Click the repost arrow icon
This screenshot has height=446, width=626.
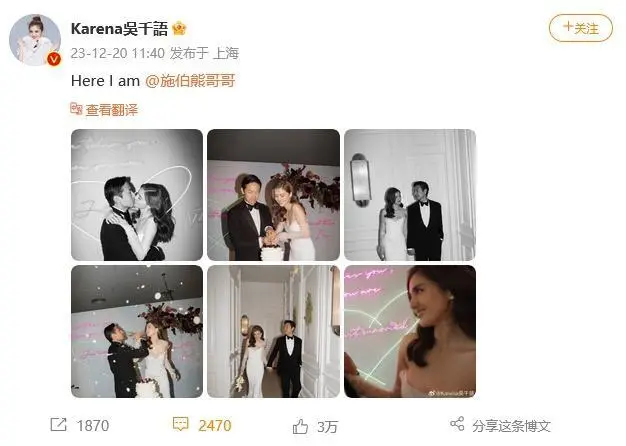58,424
